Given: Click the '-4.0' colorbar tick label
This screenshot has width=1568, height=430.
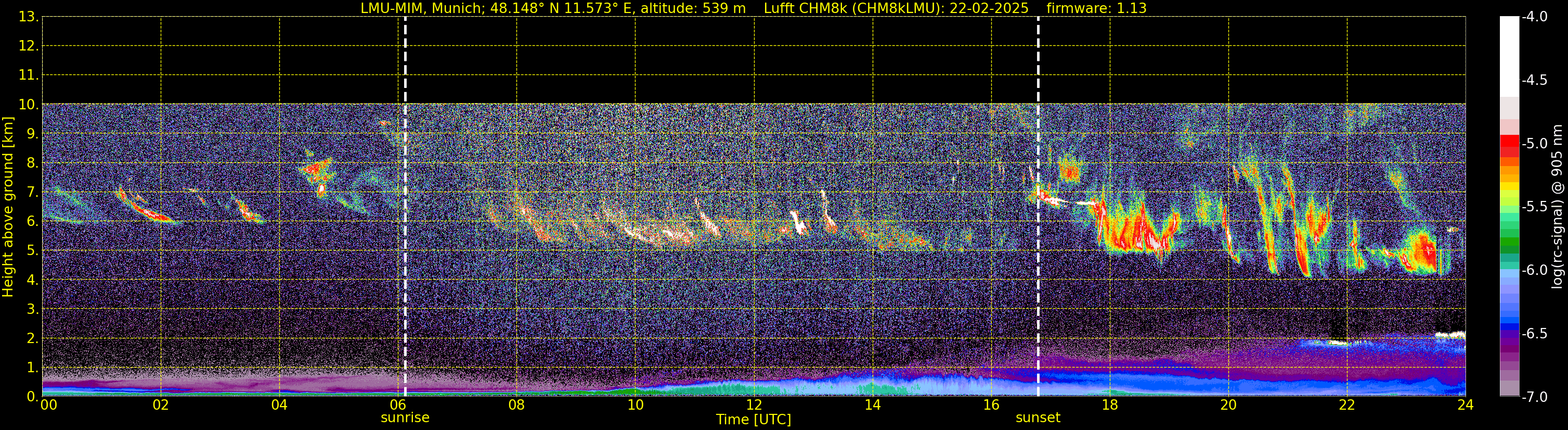Looking at the screenshot, I should [1534, 17].
